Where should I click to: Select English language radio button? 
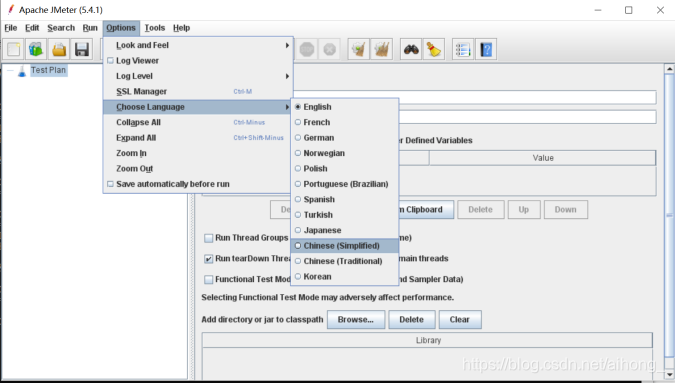[298, 107]
